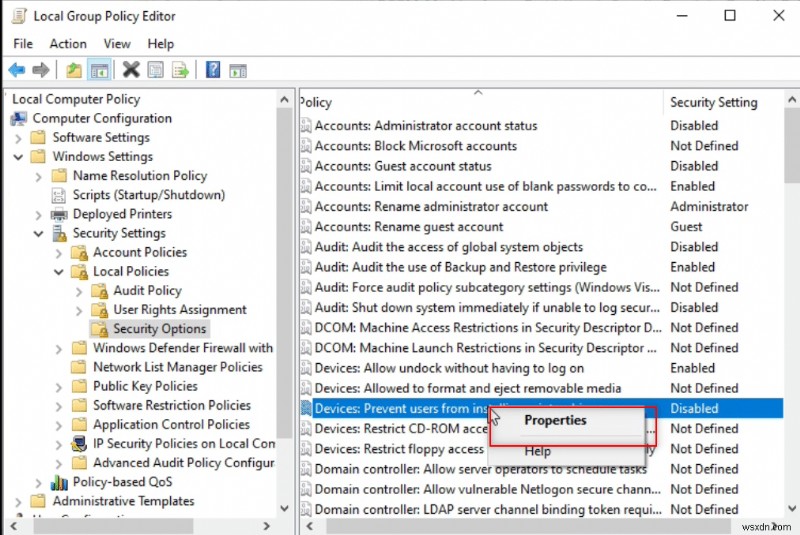Open the Help menu in menu bar
Screen dimensions: 800x535
click(x=161, y=44)
